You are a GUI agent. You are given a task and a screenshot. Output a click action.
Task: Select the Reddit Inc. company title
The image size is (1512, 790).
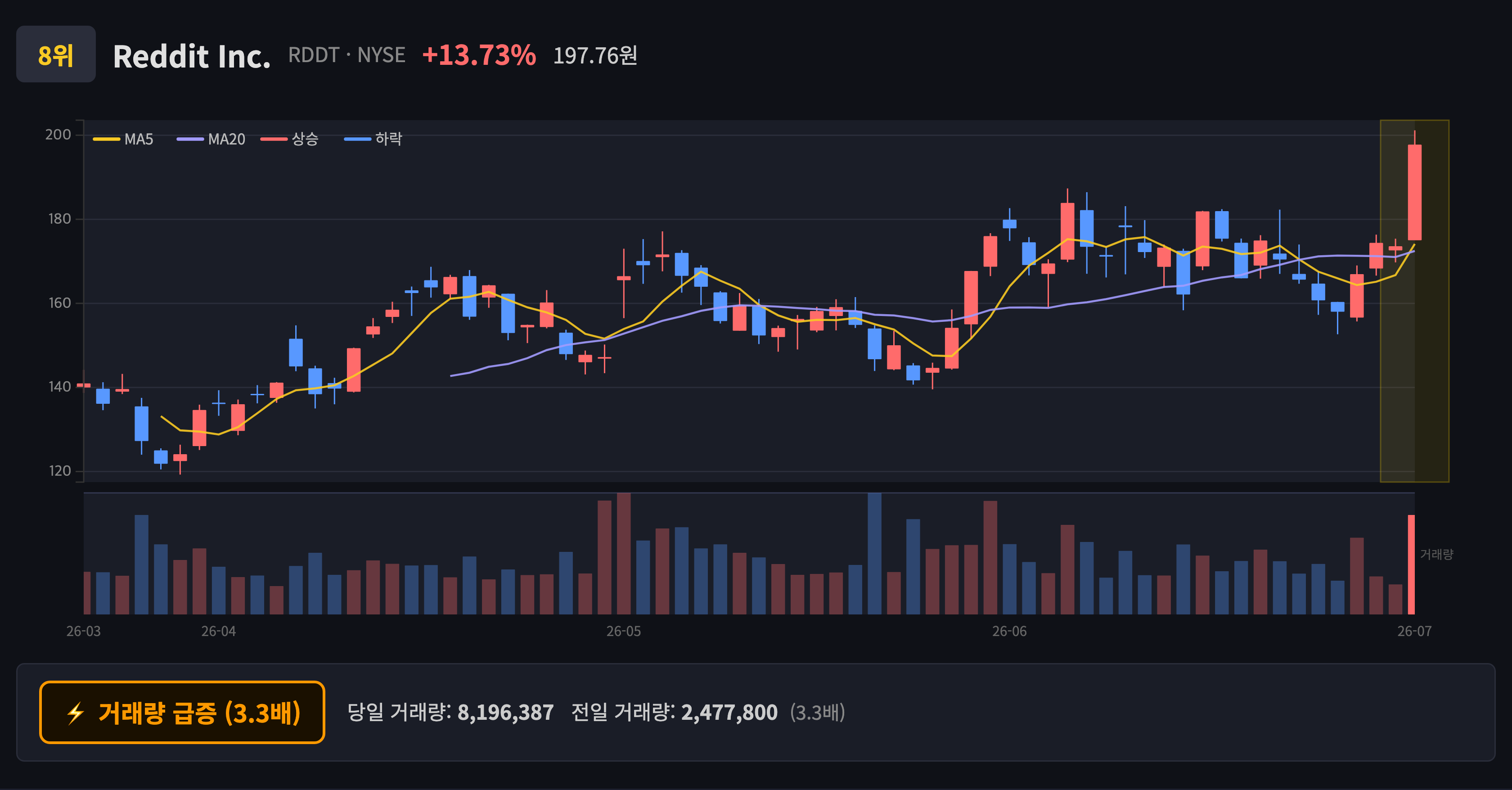(191, 56)
